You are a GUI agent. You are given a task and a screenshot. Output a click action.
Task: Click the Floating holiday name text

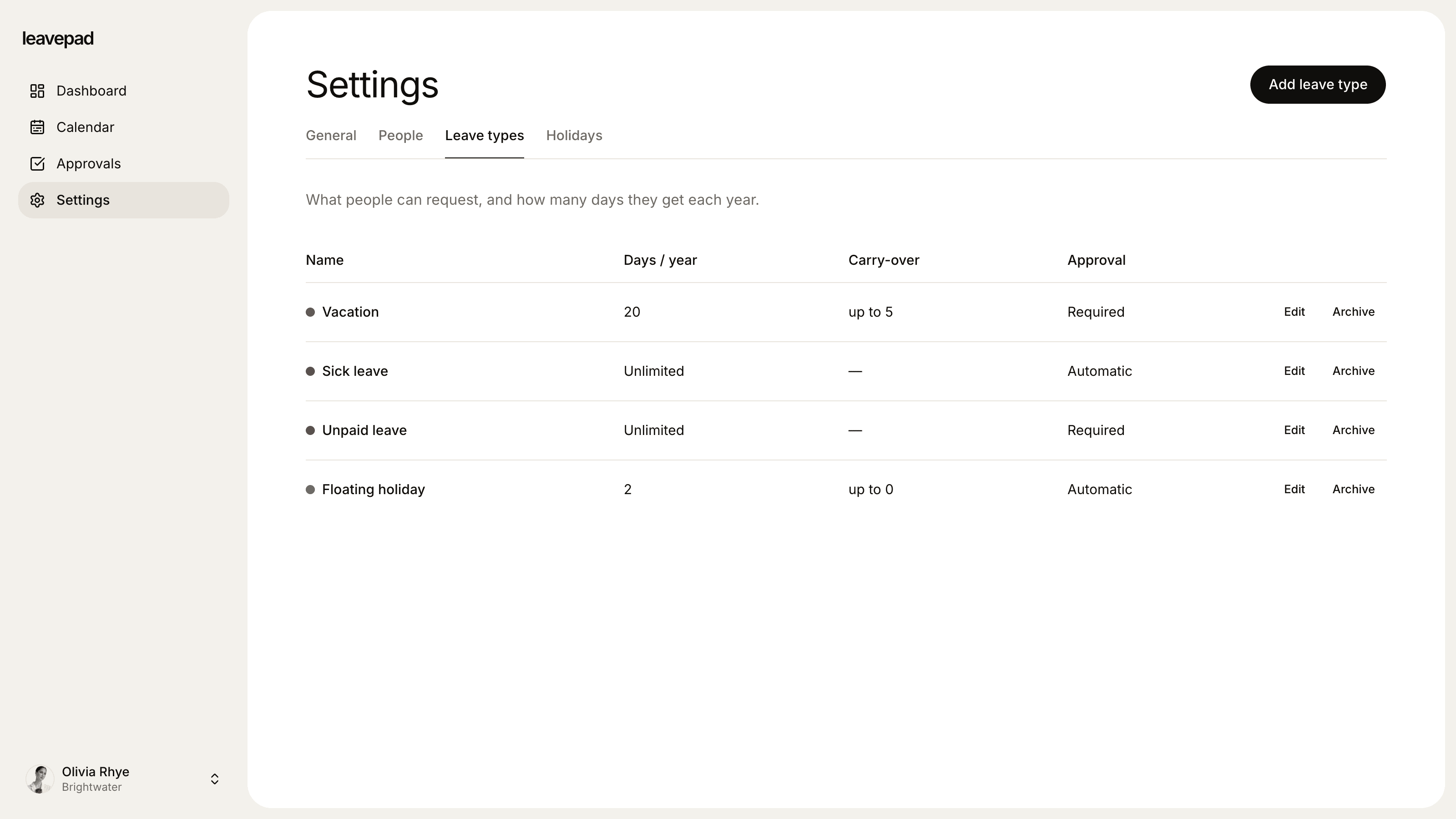(x=374, y=490)
